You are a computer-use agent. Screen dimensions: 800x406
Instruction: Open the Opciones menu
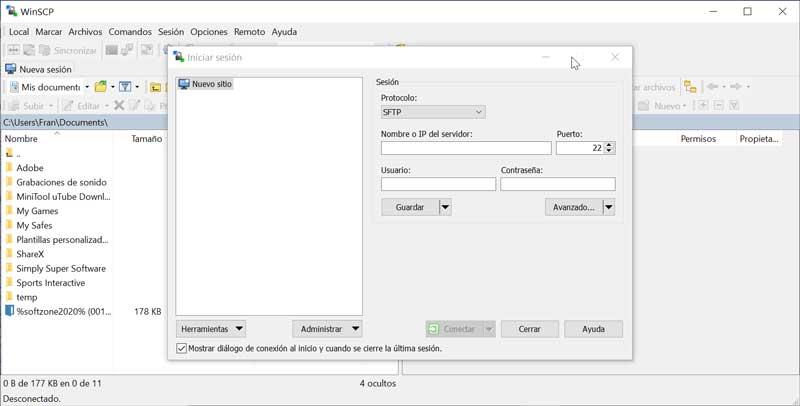pyautogui.click(x=209, y=32)
